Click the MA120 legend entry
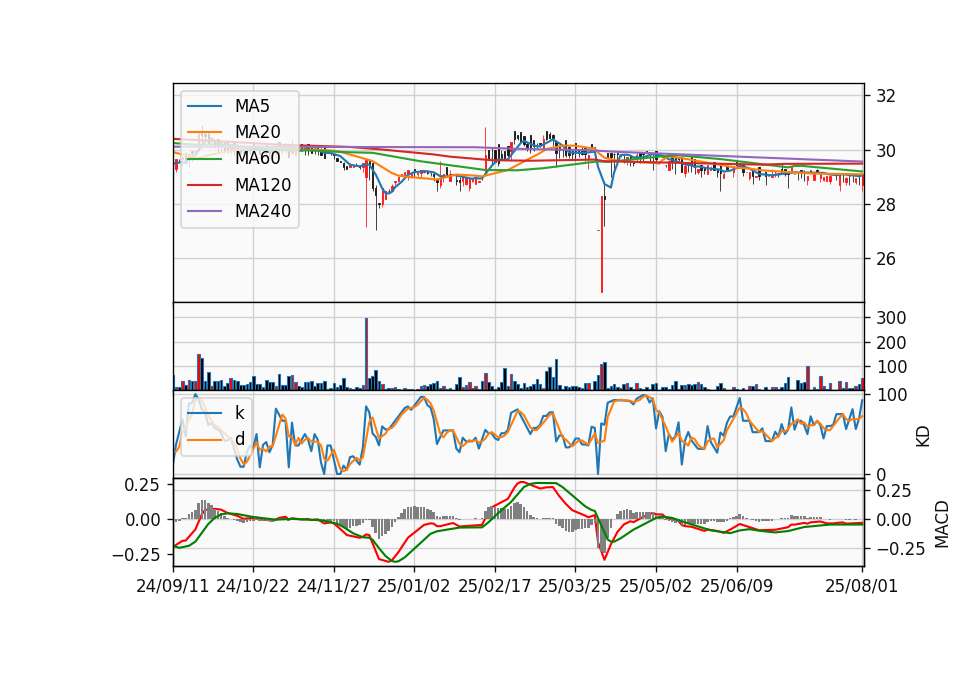The image size is (960, 690). (x=239, y=185)
